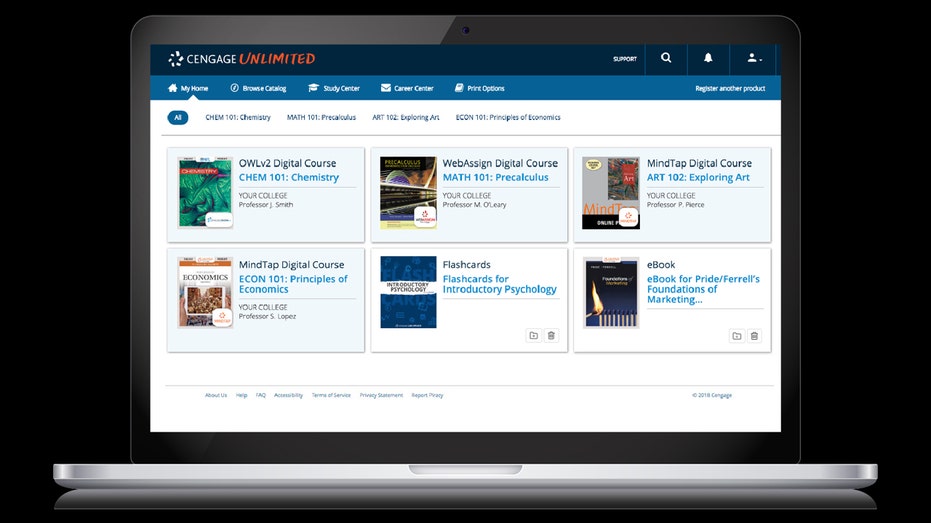Filter by CHEM 101: Chemistry

pos(238,117)
